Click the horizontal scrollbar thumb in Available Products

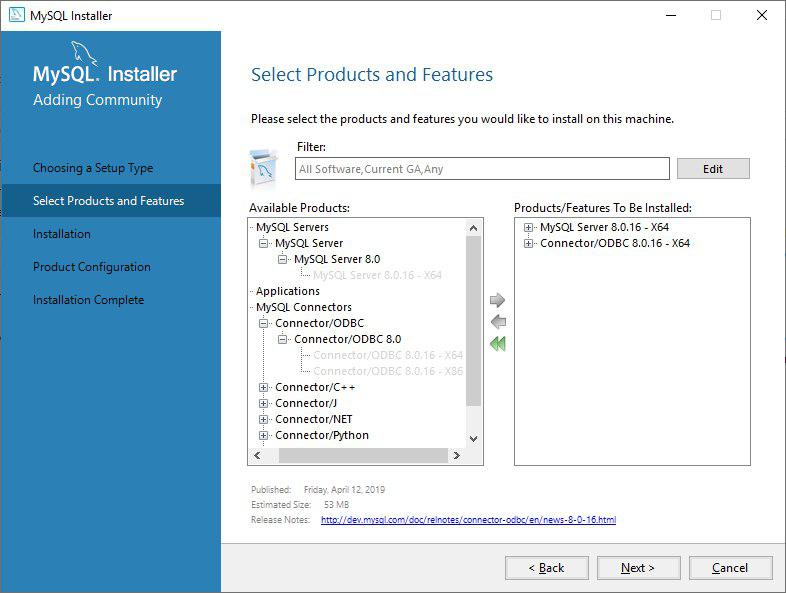click(x=362, y=455)
